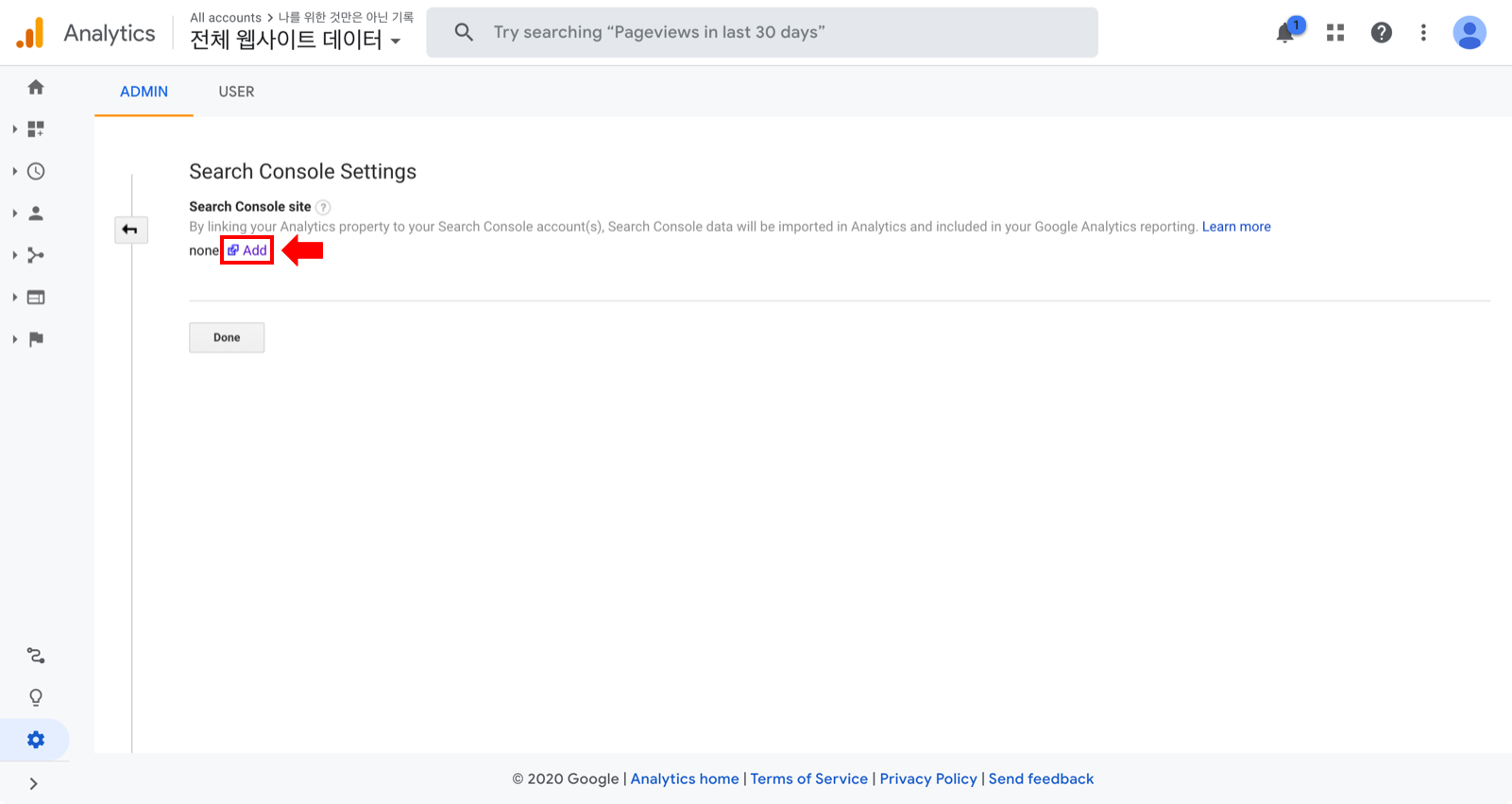Open the Help question mark icon
Viewport: 1512px width, 804px height.
(x=1382, y=33)
